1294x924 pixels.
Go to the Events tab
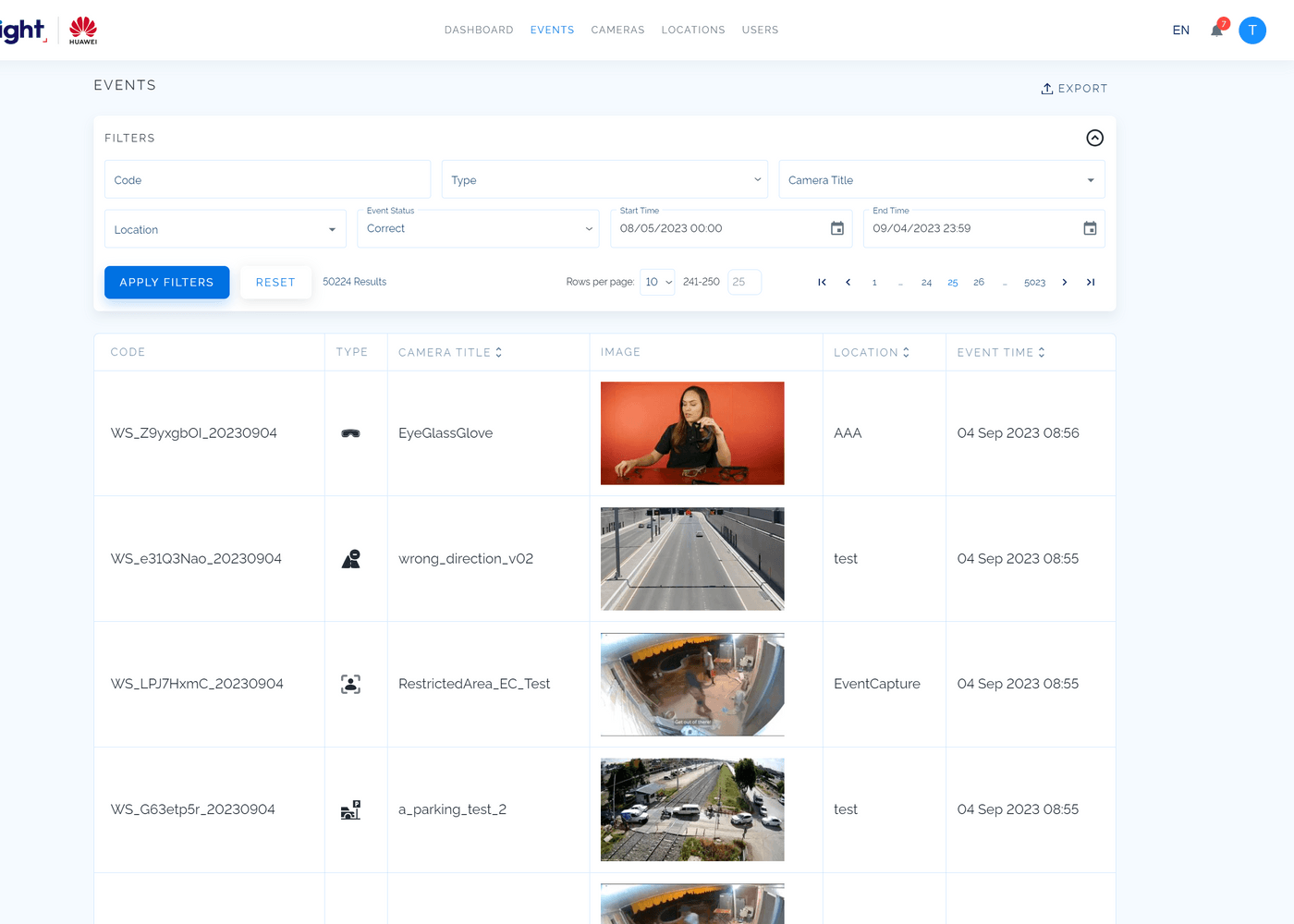[x=553, y=30]
